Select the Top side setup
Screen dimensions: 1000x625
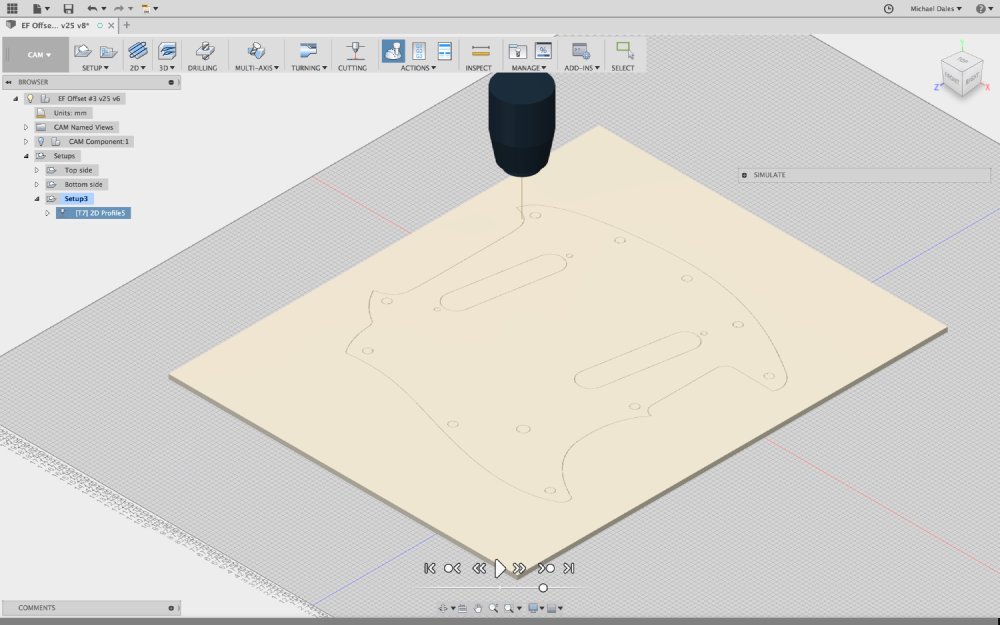pyautogui.click(x=78, y=170)
